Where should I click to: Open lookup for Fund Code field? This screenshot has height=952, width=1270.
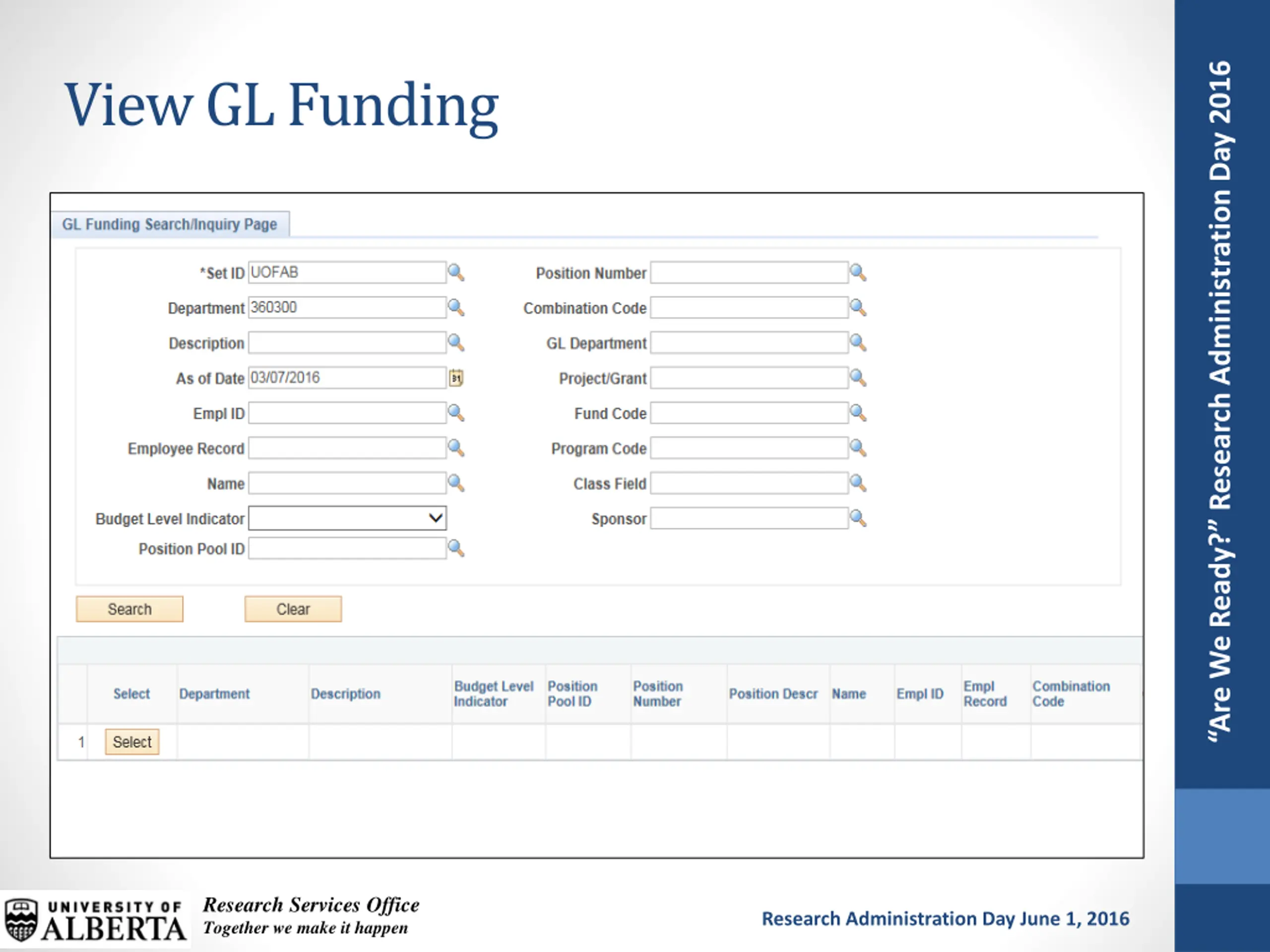click(x=858, y=413)
